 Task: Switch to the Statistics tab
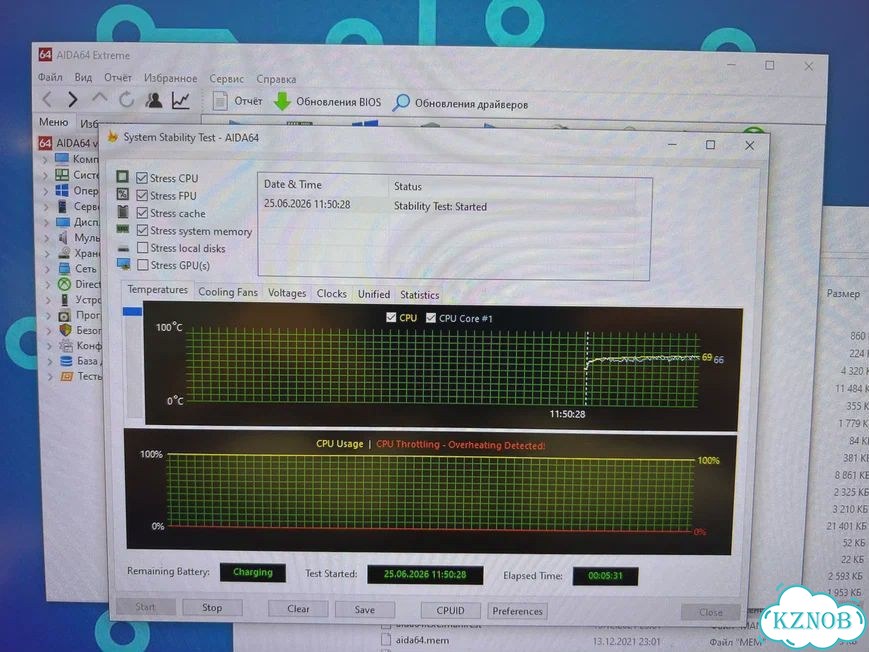coord(420,295)
